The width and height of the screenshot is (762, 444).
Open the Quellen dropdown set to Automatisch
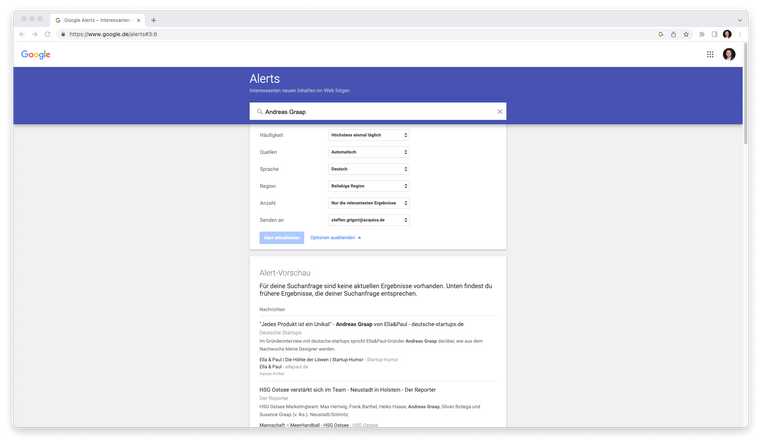(x=368, y=152)
